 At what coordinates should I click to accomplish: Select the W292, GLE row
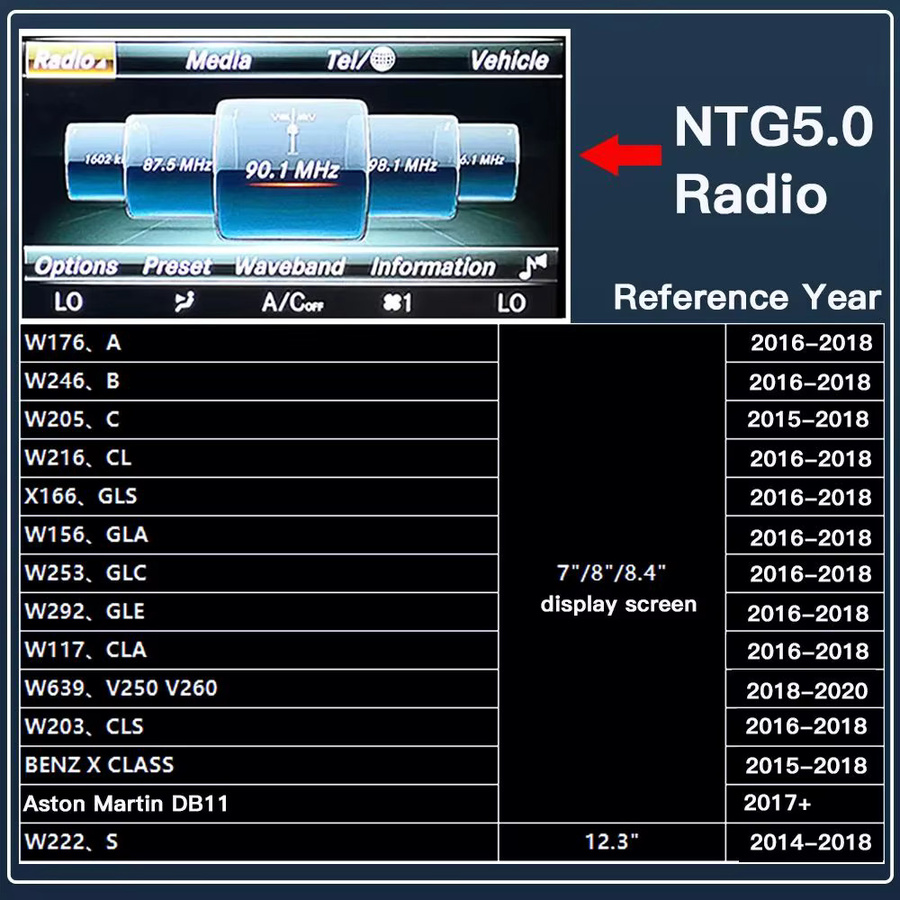click(x=259, y=612)
